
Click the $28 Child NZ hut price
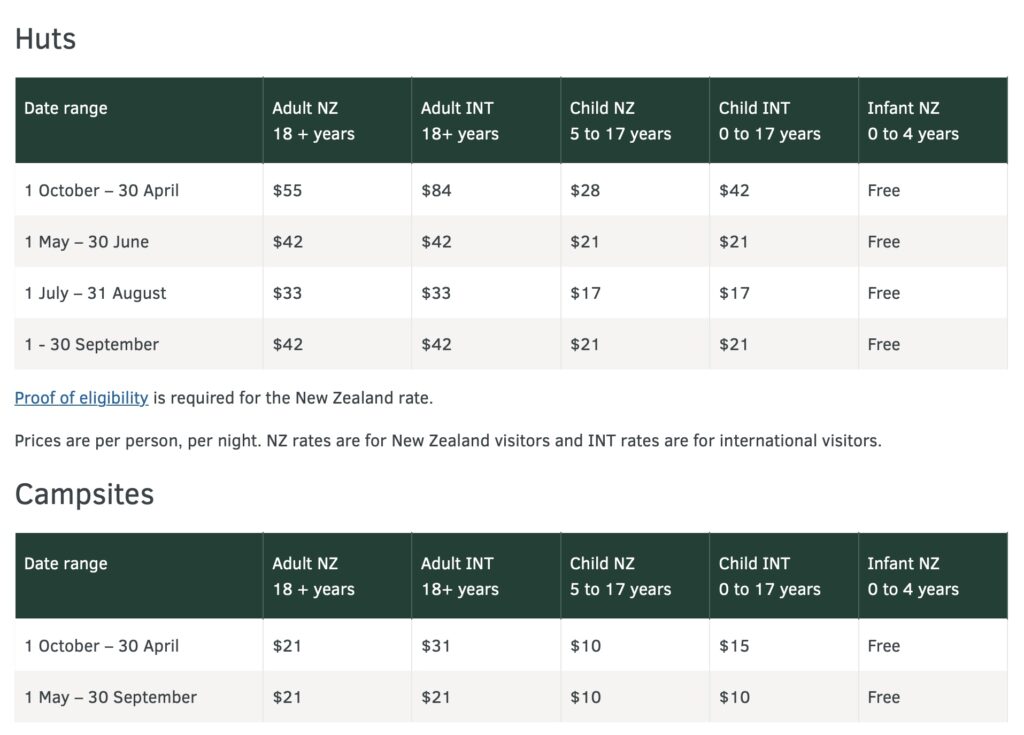click(x=585, y=190)
